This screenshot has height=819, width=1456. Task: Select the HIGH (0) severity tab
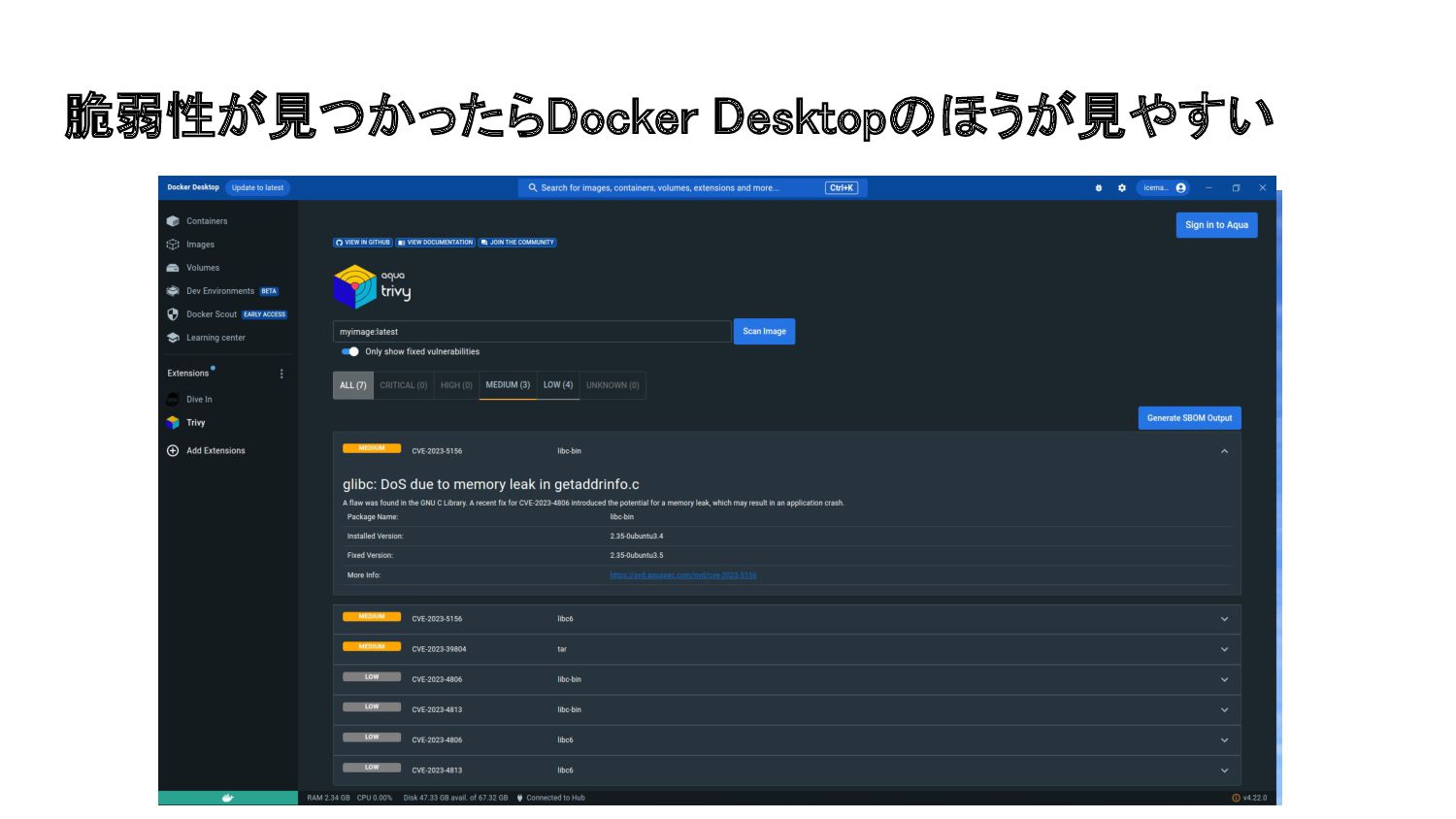click(456, 385)
